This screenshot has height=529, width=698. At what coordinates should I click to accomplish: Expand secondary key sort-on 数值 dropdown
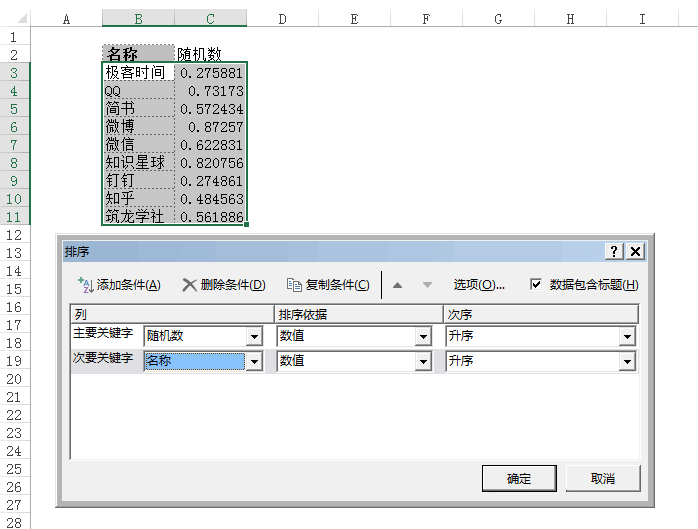(x=423, y=361)
